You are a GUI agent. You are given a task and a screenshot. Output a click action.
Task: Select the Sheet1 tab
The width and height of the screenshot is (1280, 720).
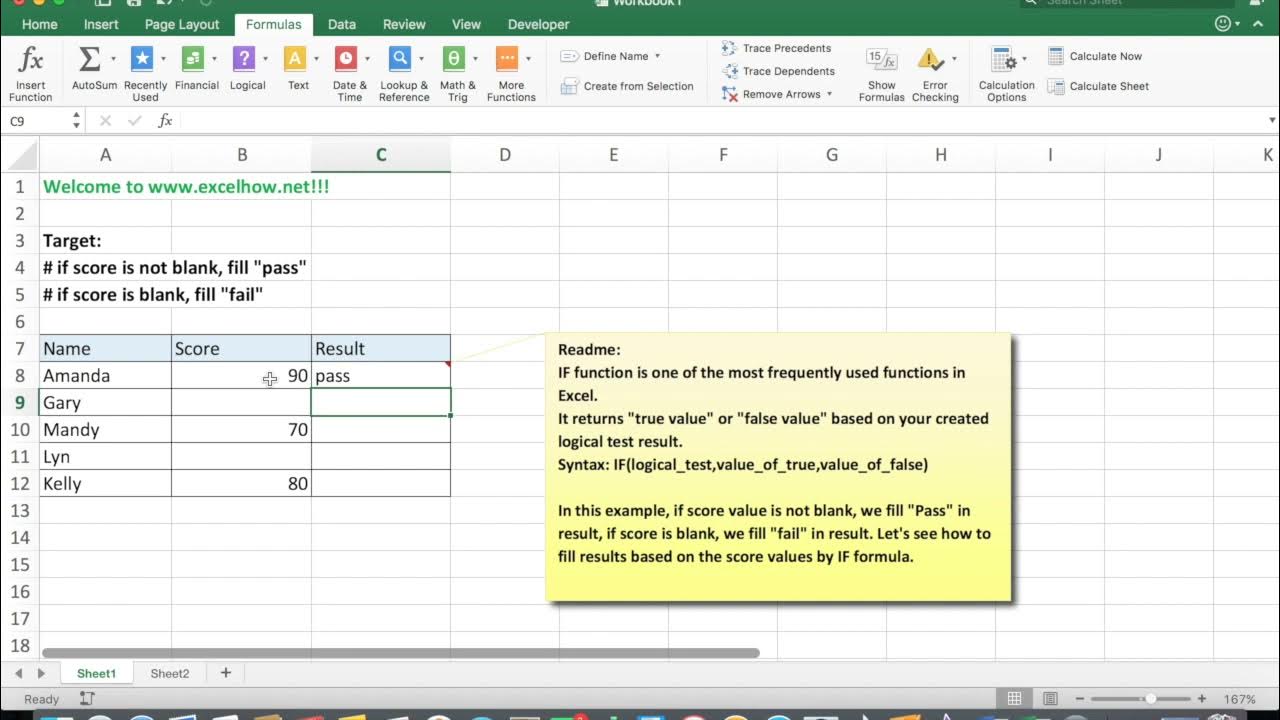[x=97, y=673]
